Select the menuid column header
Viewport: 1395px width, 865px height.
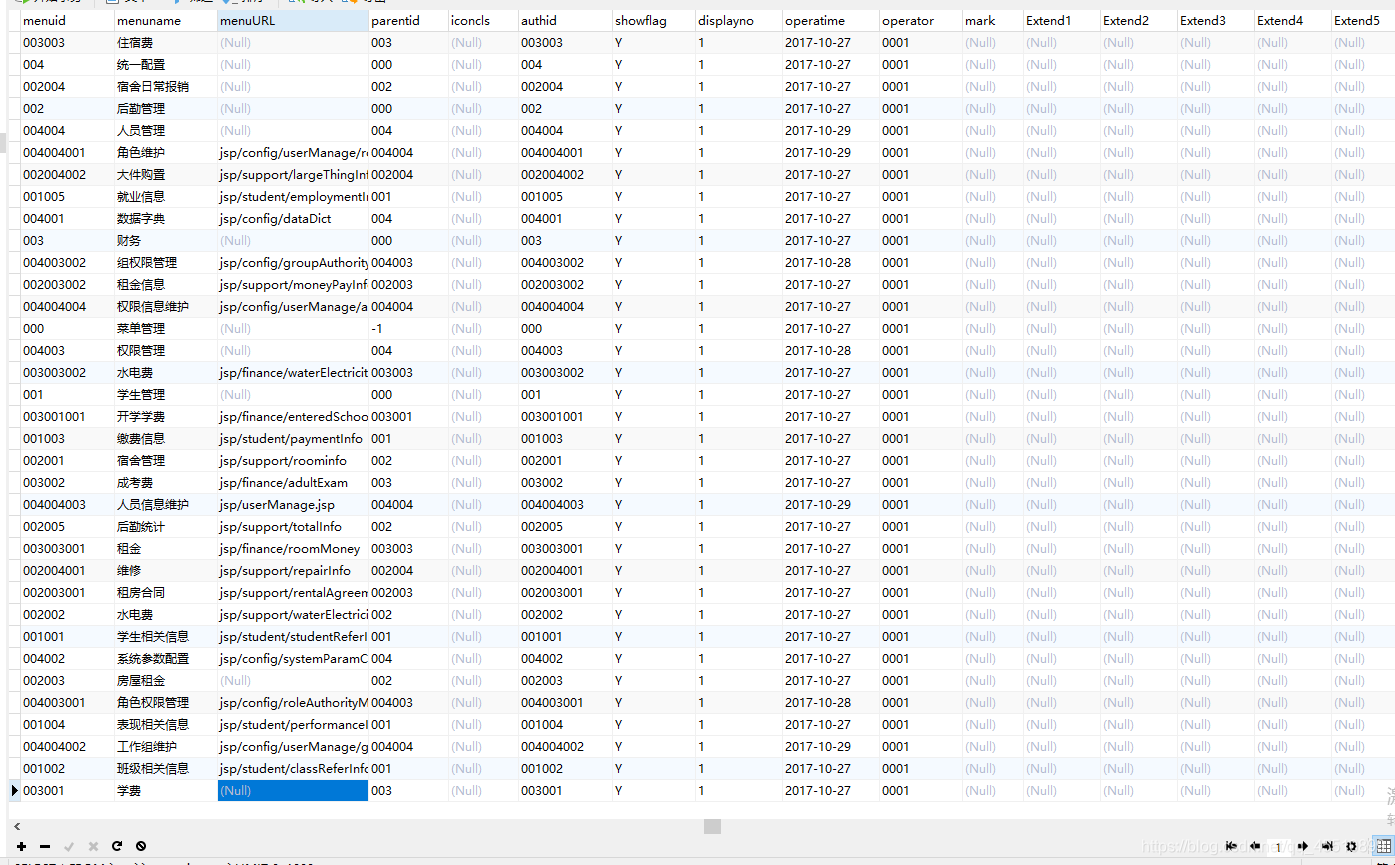point(66,20)
